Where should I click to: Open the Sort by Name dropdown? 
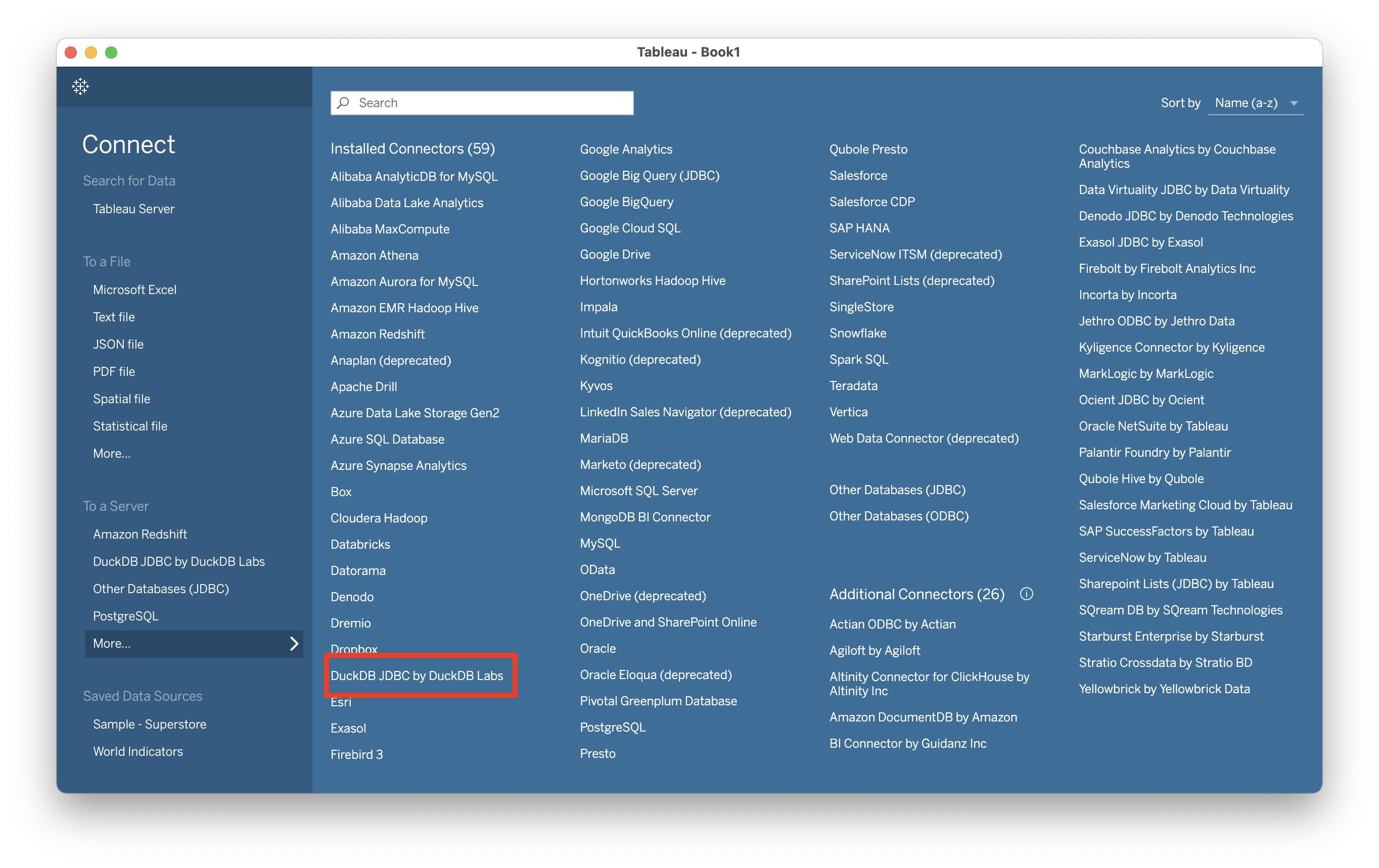click(x=1255, y=103)
